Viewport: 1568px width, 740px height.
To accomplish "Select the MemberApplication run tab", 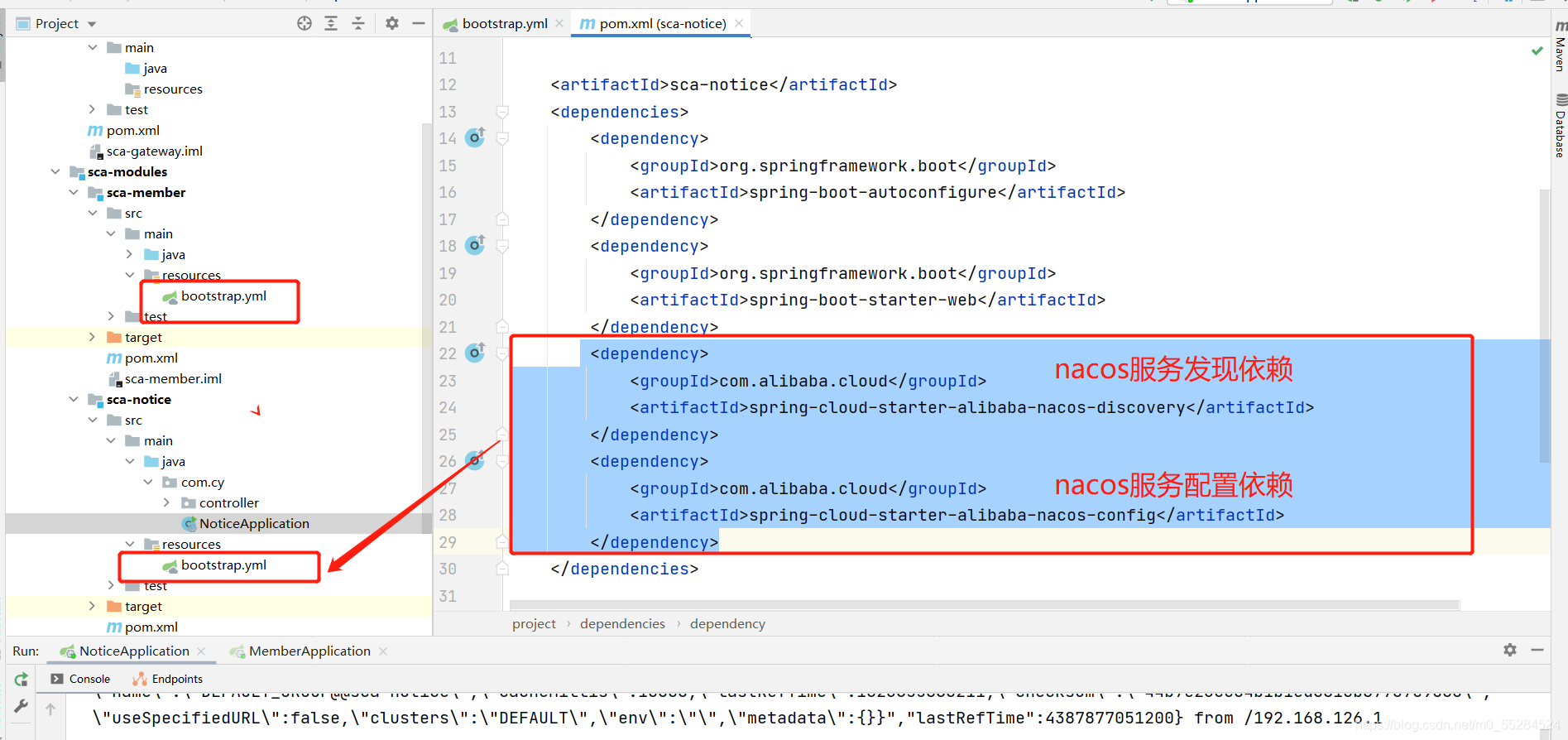I will [x=301, y=651].
